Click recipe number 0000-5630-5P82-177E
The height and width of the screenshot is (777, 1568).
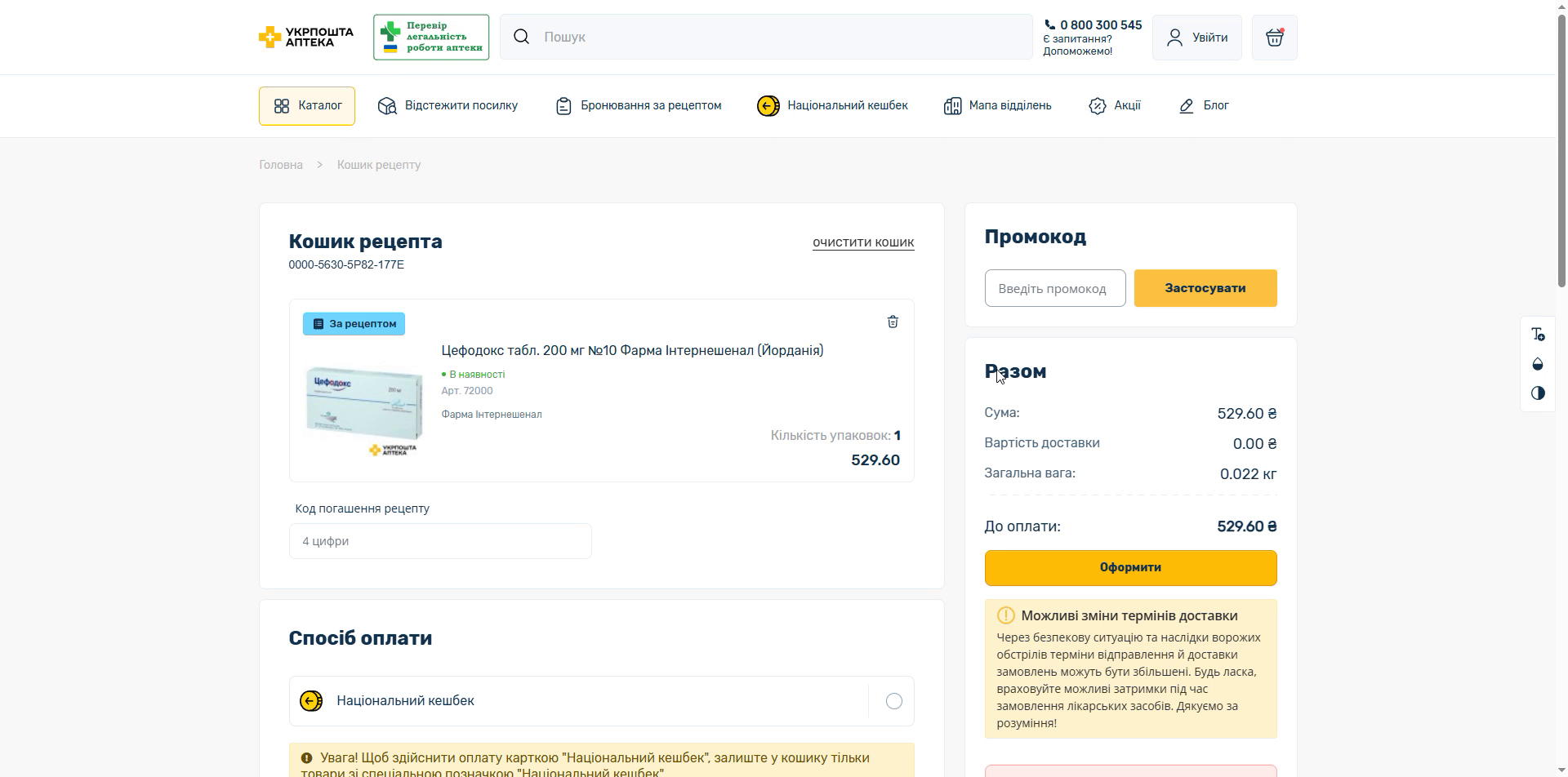click(x=346, y=264)
